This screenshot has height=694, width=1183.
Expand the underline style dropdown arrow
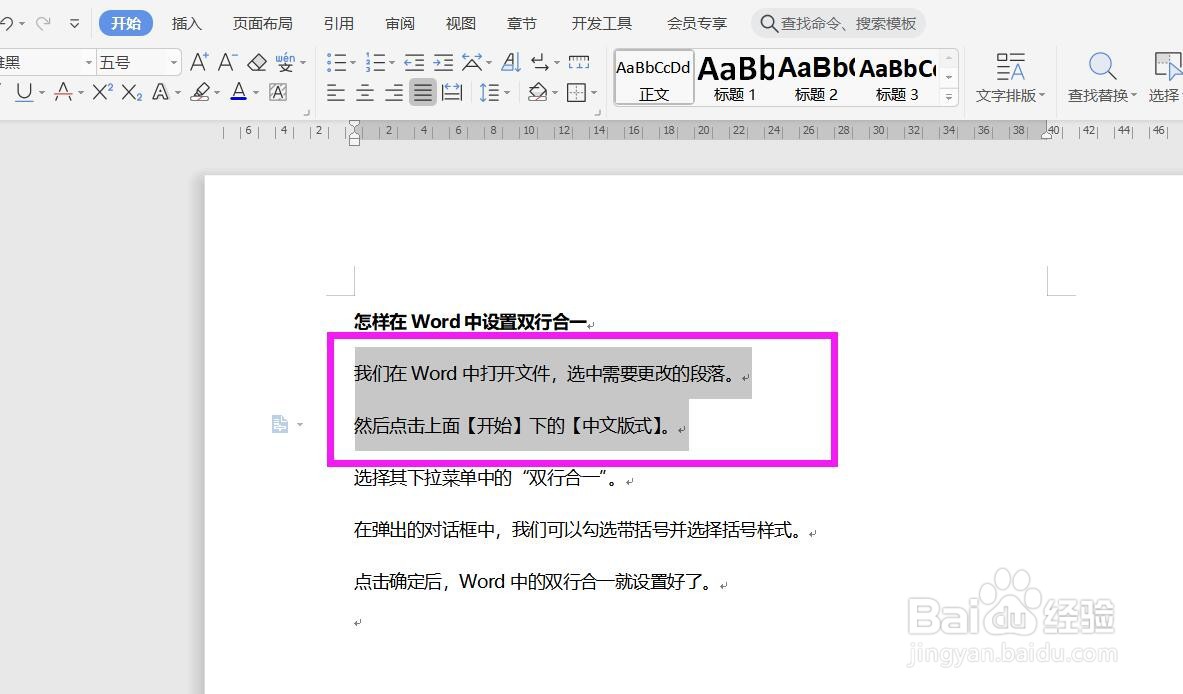(41, 93)
